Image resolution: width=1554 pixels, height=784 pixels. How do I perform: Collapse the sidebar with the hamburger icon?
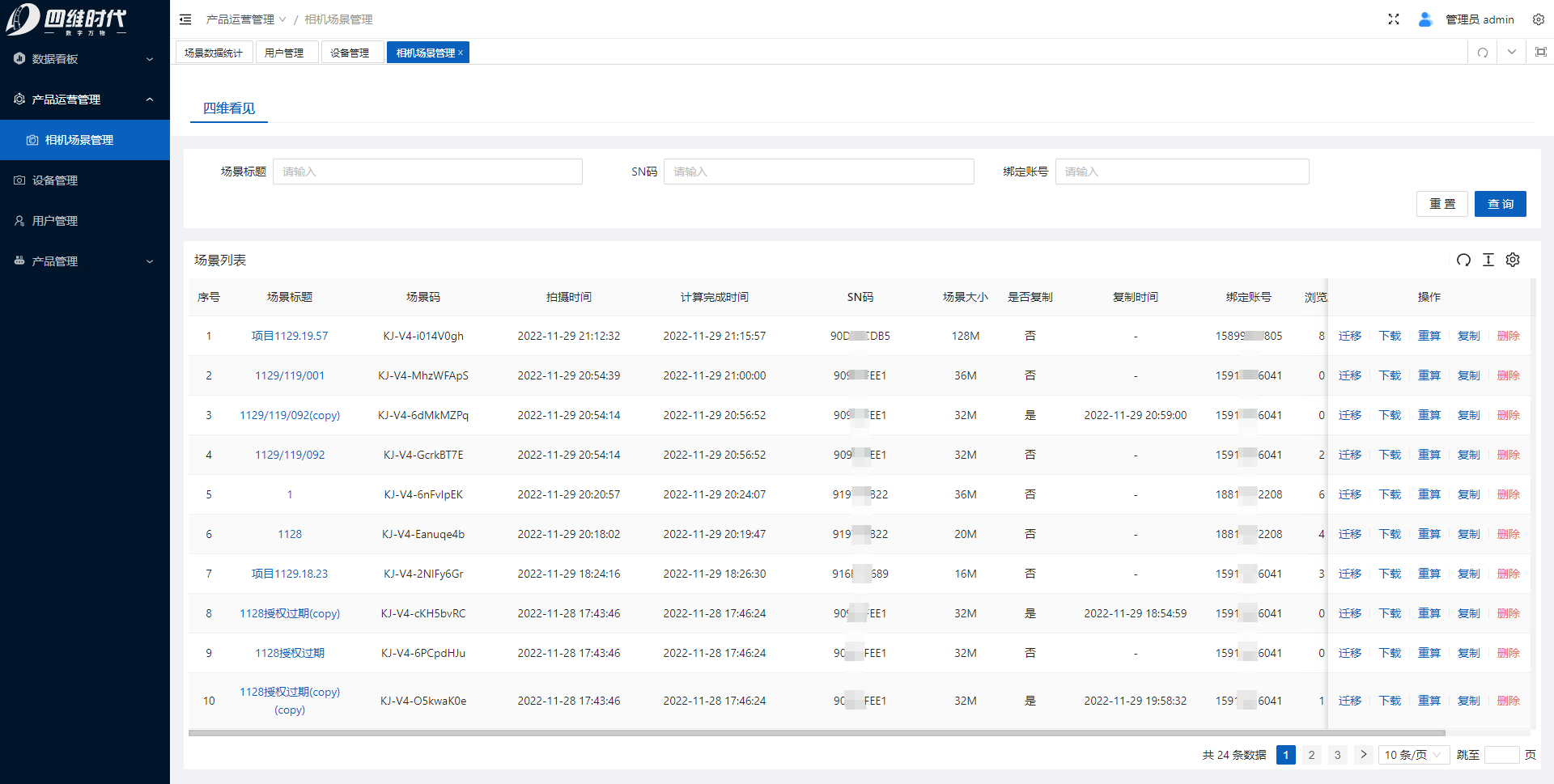(185, 19)
